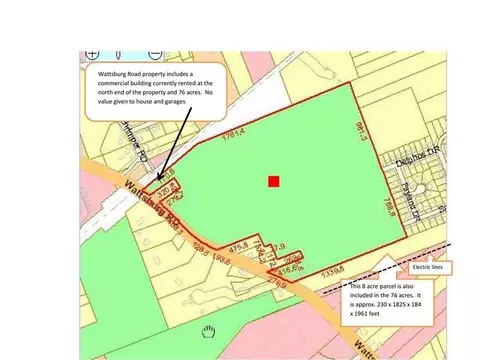Image resolution: width=480 pixels, height=360 pixels.
Task: Click the 788.9 boundary length label
Action: point(389,208)
